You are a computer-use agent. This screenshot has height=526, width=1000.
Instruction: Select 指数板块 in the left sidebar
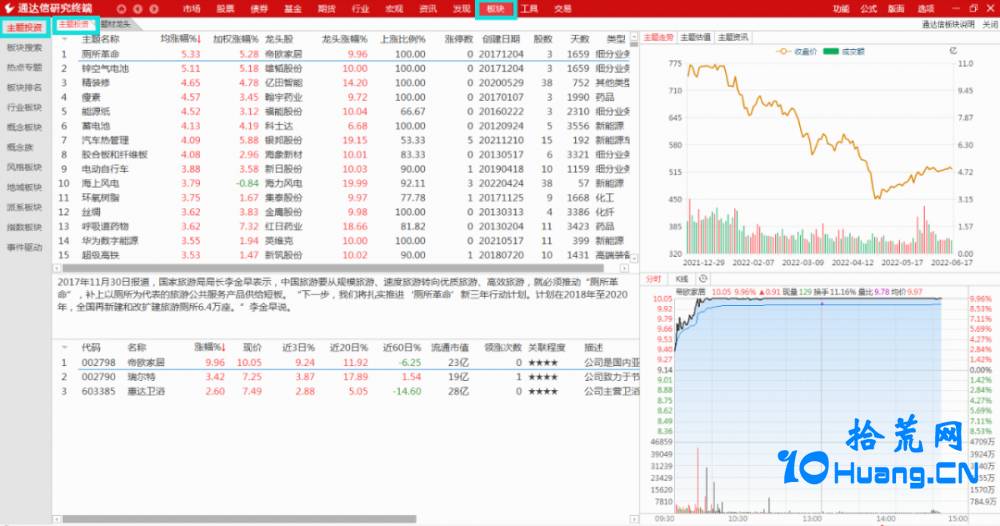(x=24, y=227)
